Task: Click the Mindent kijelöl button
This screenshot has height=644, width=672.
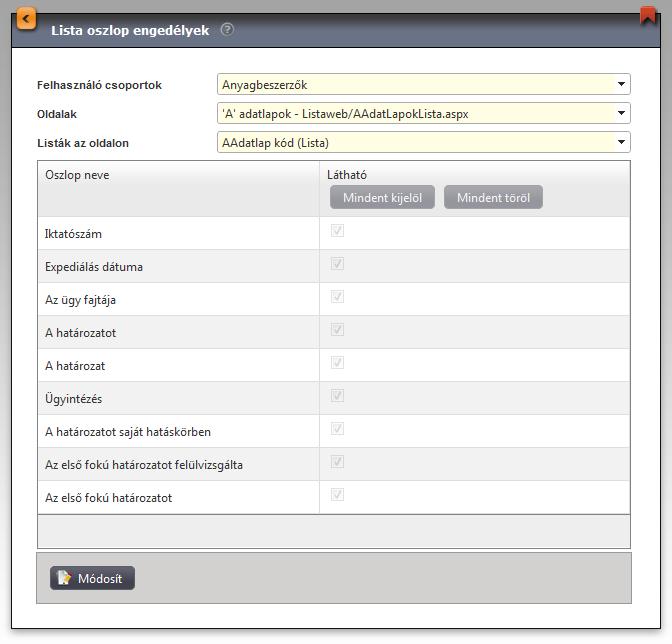Action: click(x=382, y=198)
